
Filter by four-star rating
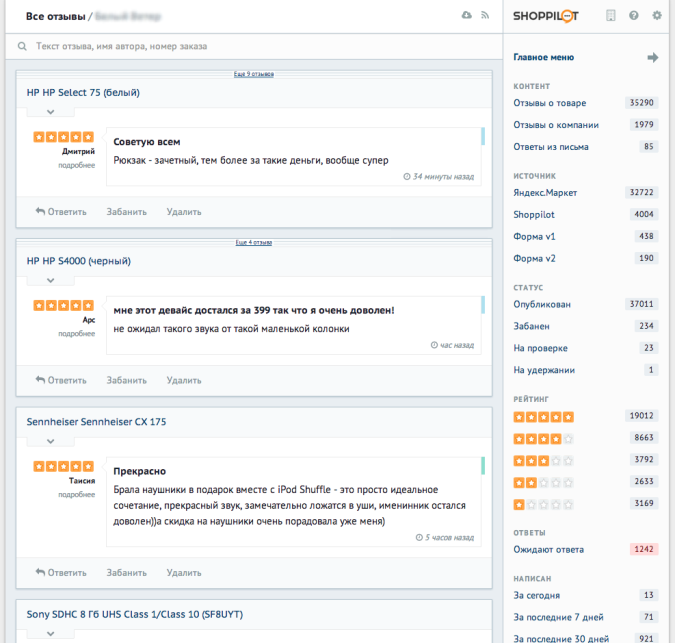click(x=543, y=439)
